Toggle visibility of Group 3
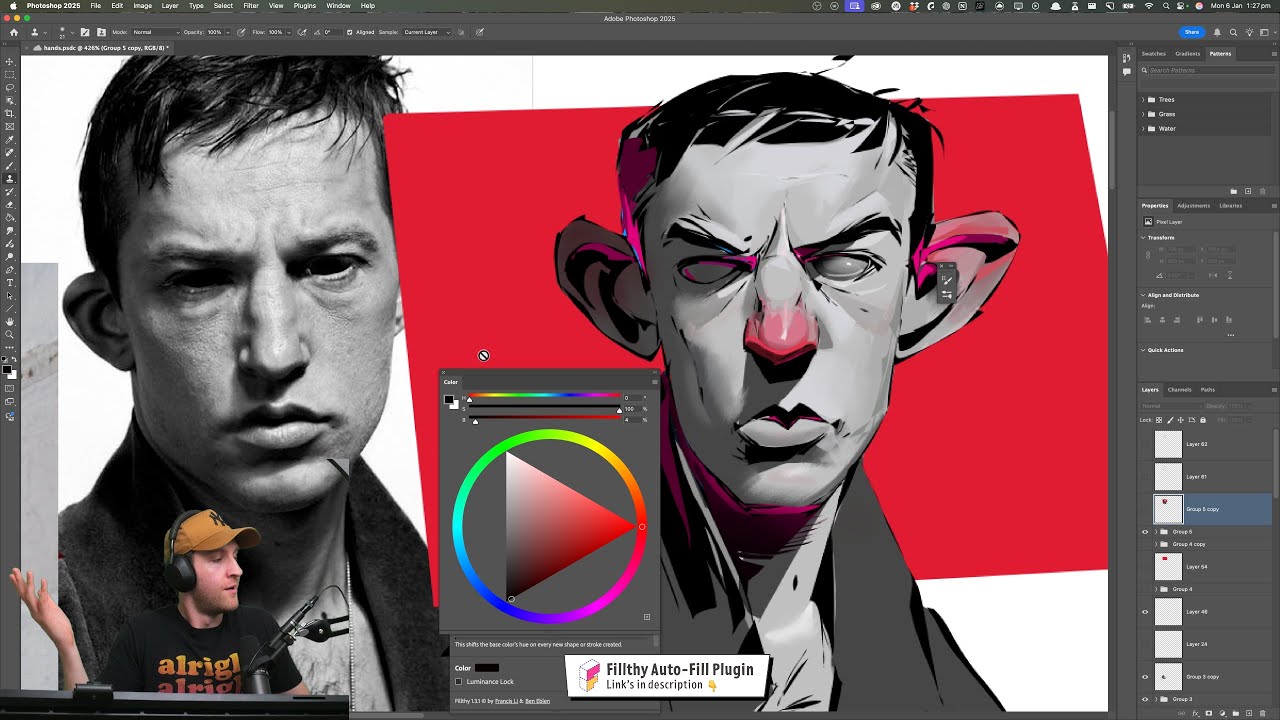This screenshot has height=720, width=1280. [1145, 699]
